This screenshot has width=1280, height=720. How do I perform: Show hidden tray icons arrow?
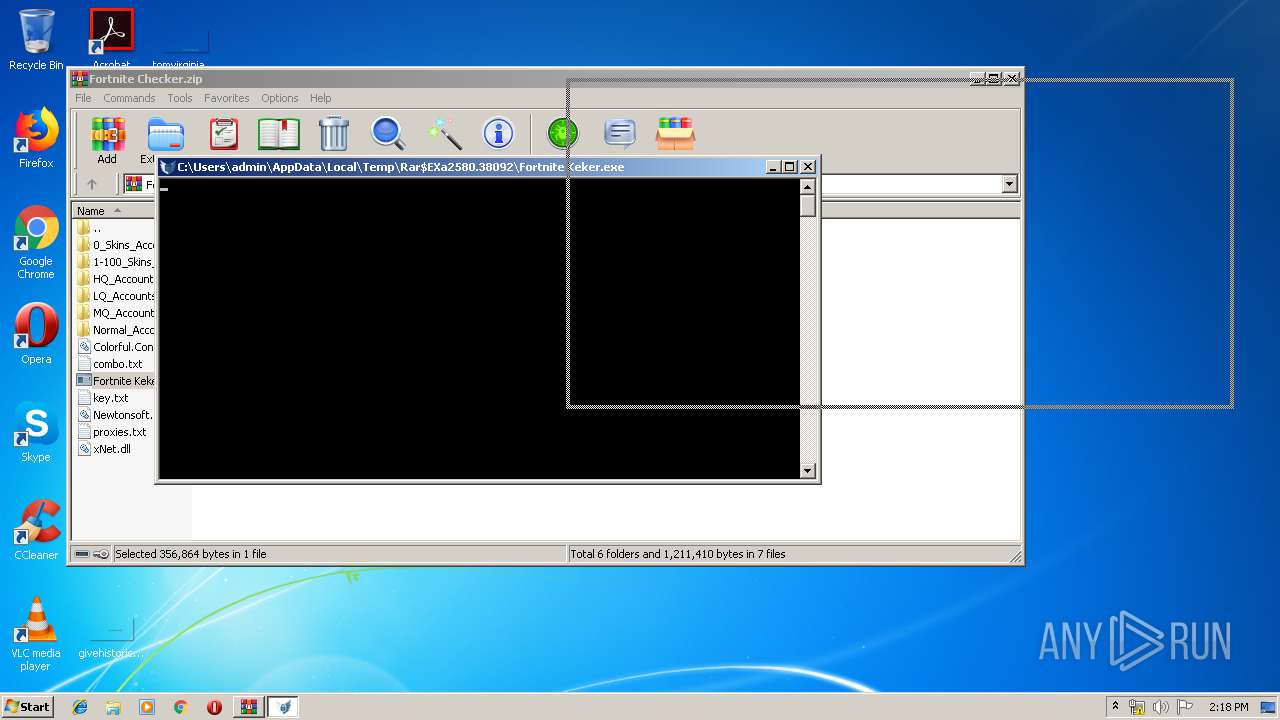pyautogui.click(x=1115, y=706)
